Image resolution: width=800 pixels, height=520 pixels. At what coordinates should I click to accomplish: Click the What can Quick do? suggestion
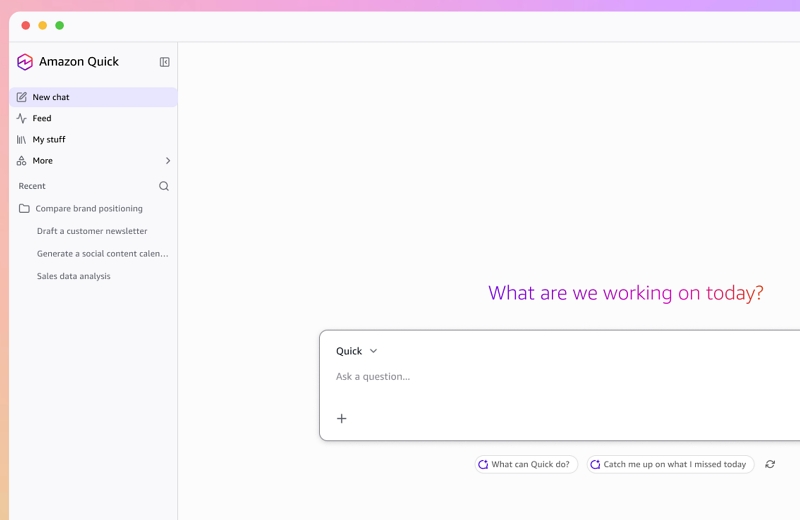(526, 464)
